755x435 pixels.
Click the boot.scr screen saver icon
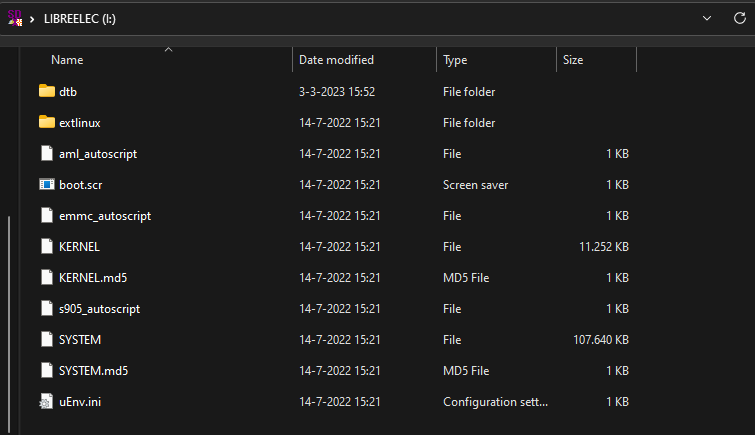click(x=46, y=184)
